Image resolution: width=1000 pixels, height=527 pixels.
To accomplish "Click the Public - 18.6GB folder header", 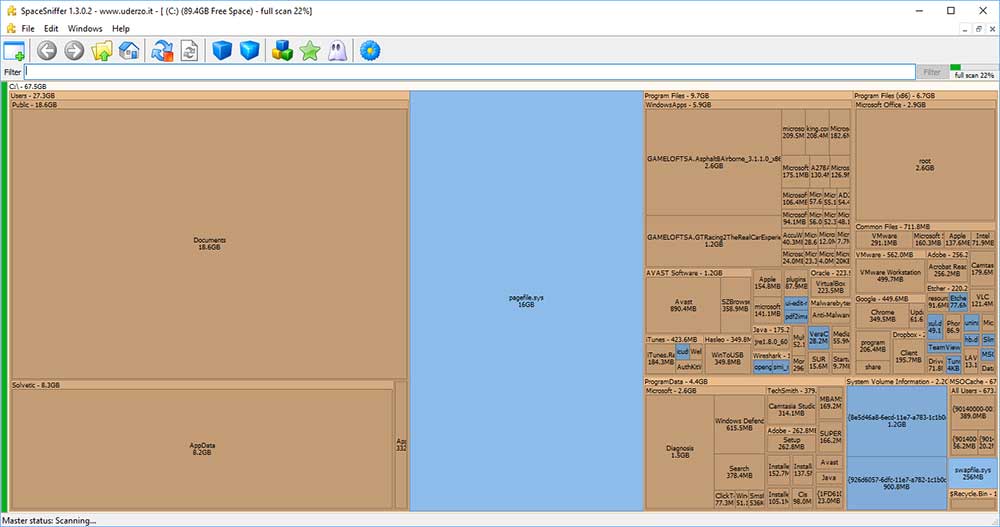I will (x=209, y=105).
